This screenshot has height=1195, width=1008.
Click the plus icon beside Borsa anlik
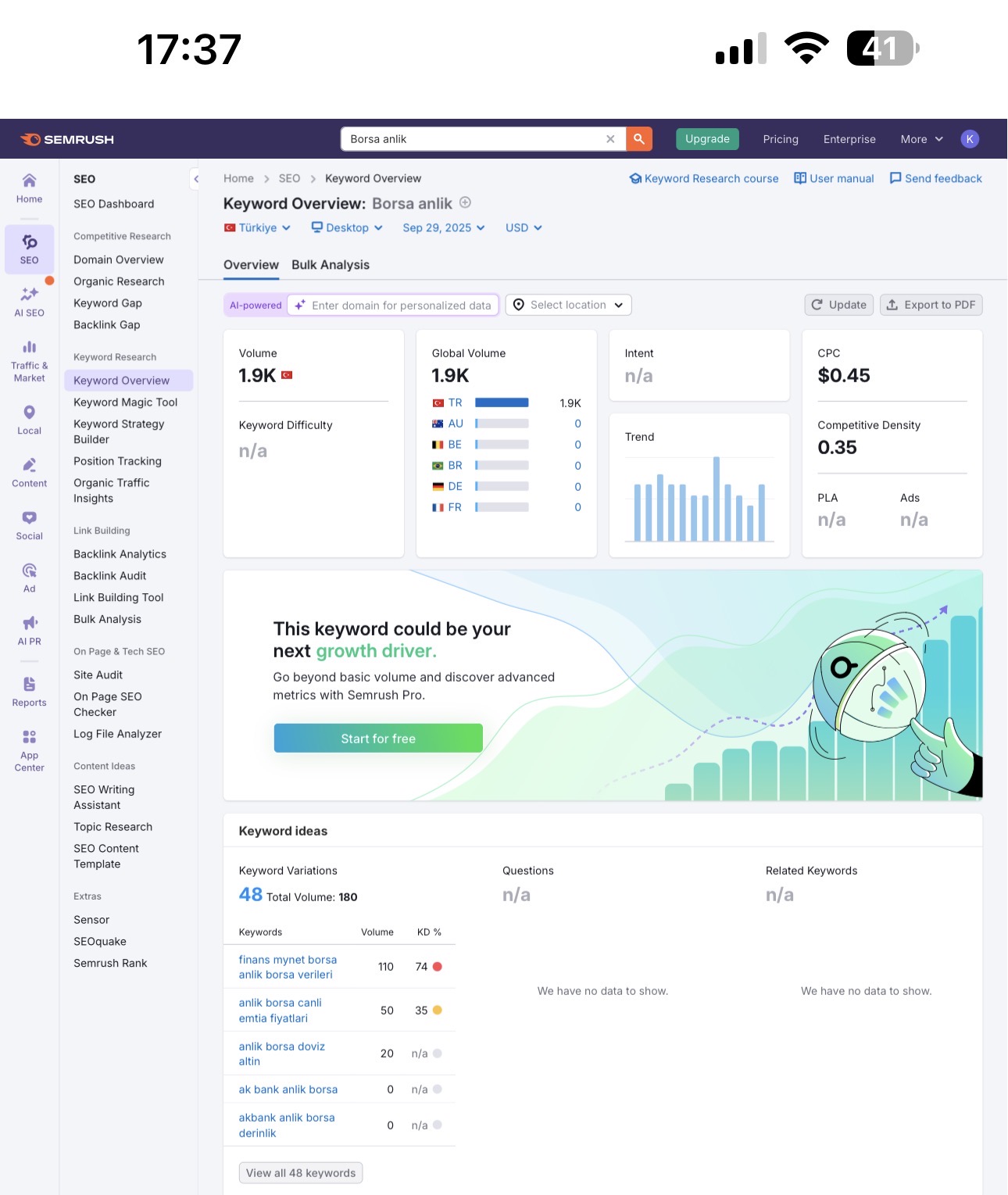[x=465, y=202]
